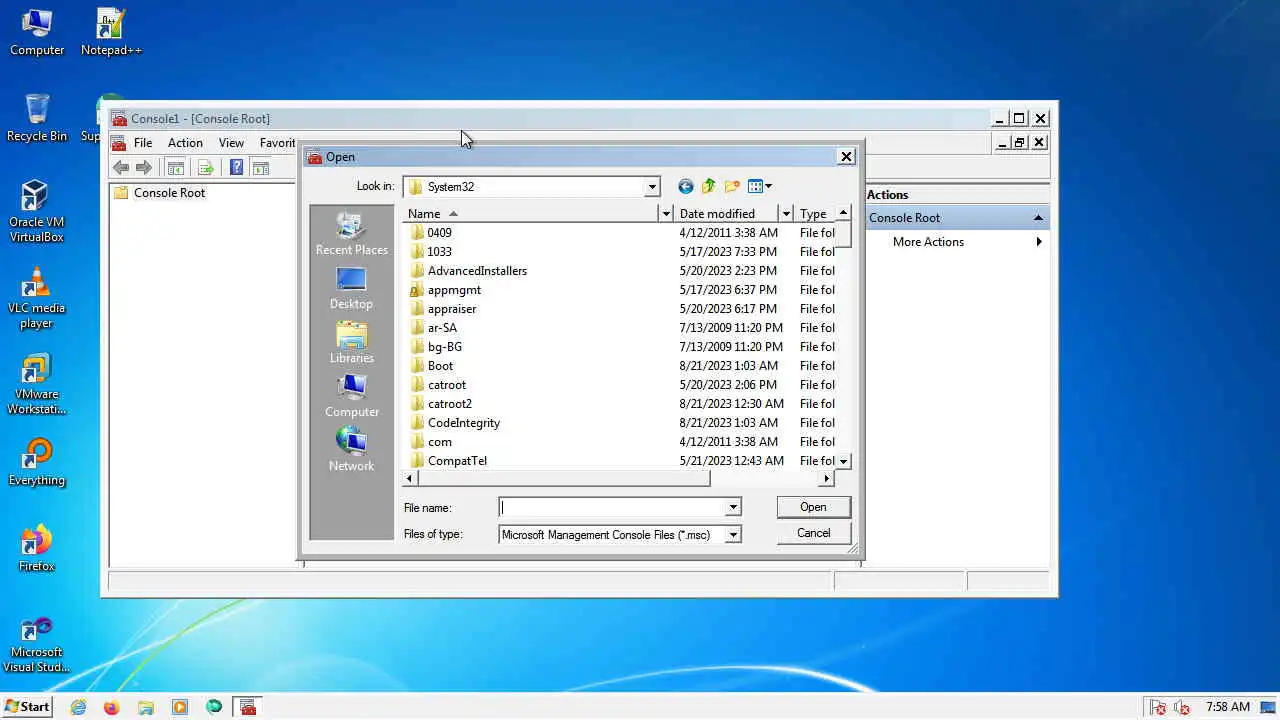This screenshot has width=1280, height=720.
Task: Jump to Libraries in Open dialog sidebar
Action: point(351,342)
